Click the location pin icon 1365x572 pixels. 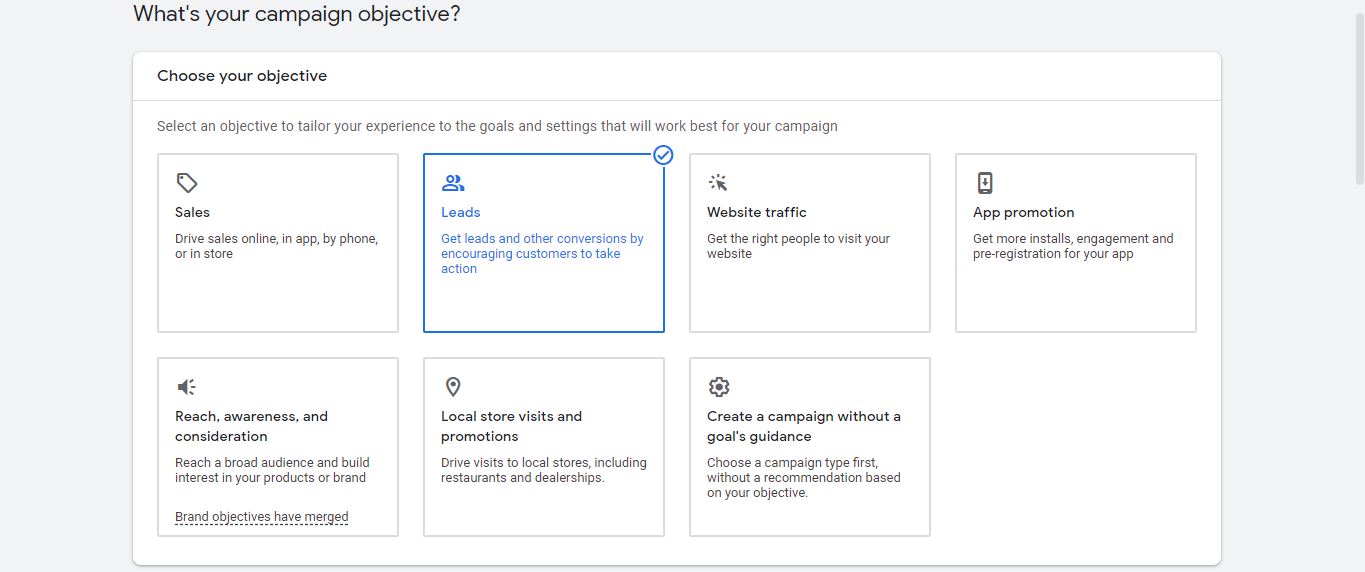[x=453, y=387]
